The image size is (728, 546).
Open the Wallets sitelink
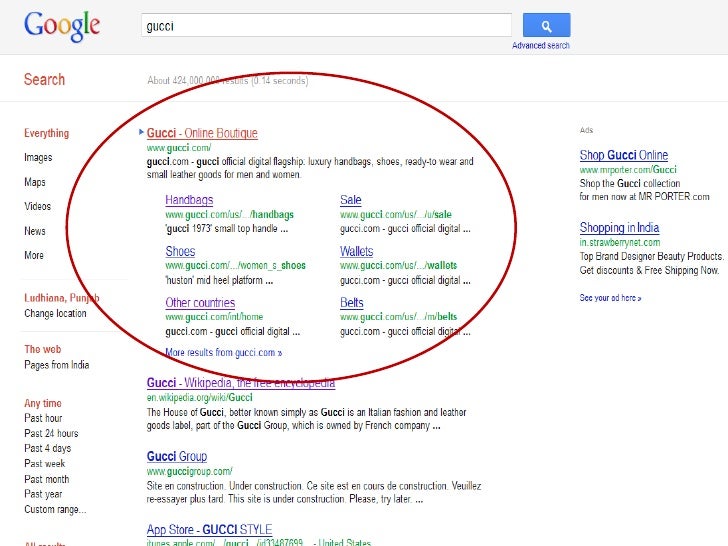point(357,251)
